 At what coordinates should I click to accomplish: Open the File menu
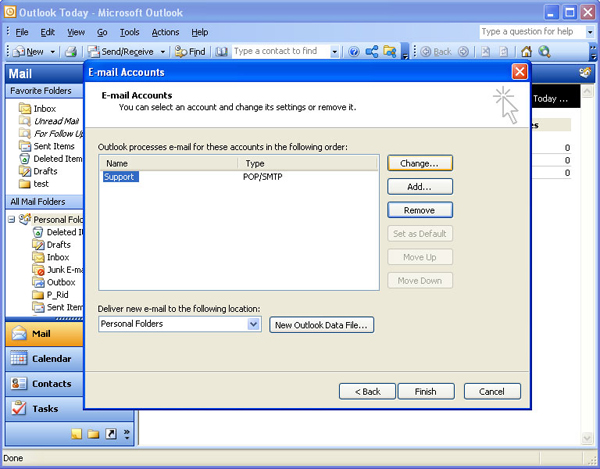[22, 32]
